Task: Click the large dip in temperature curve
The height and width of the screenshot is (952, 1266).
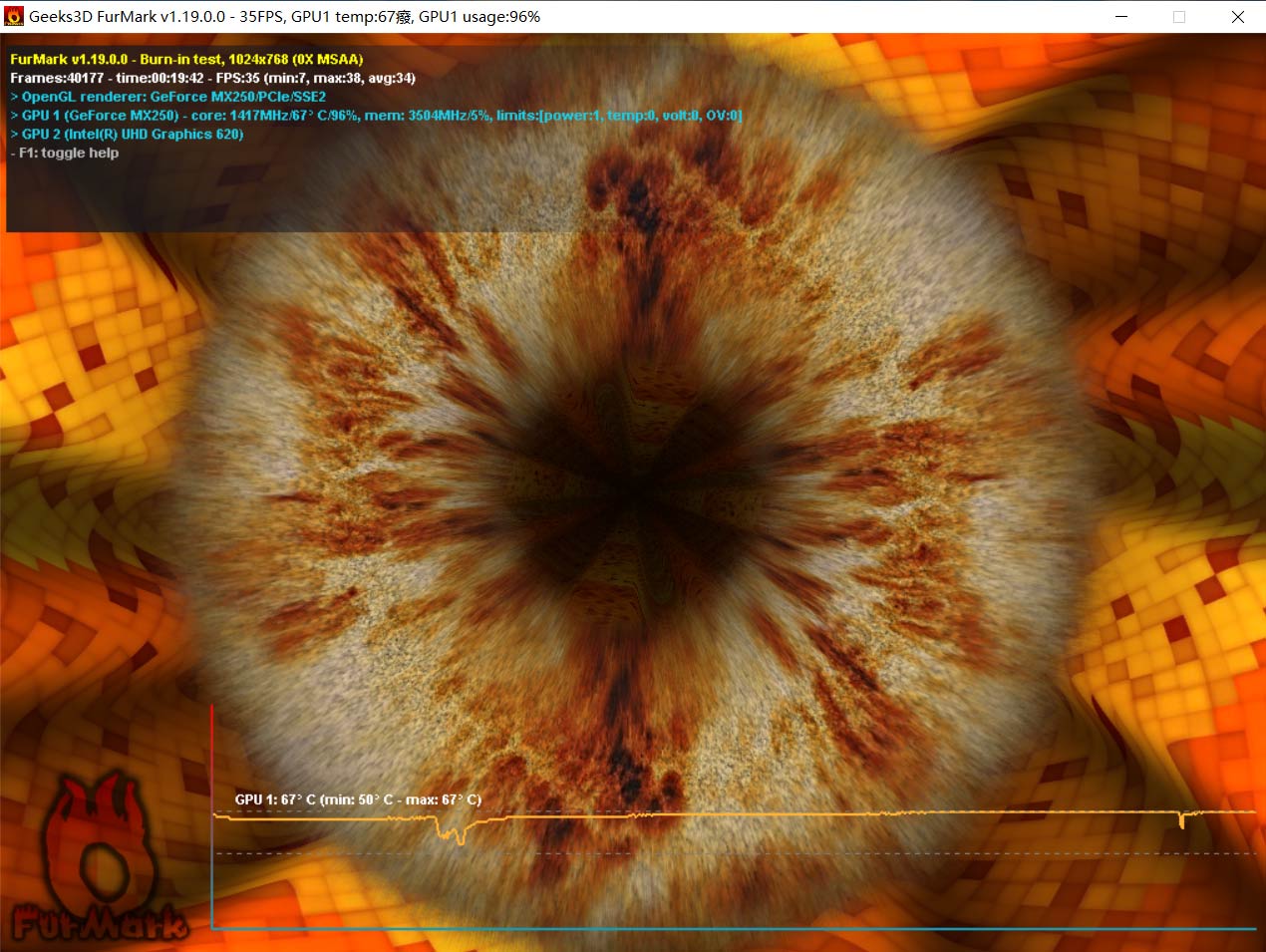Action: (459, 837)
